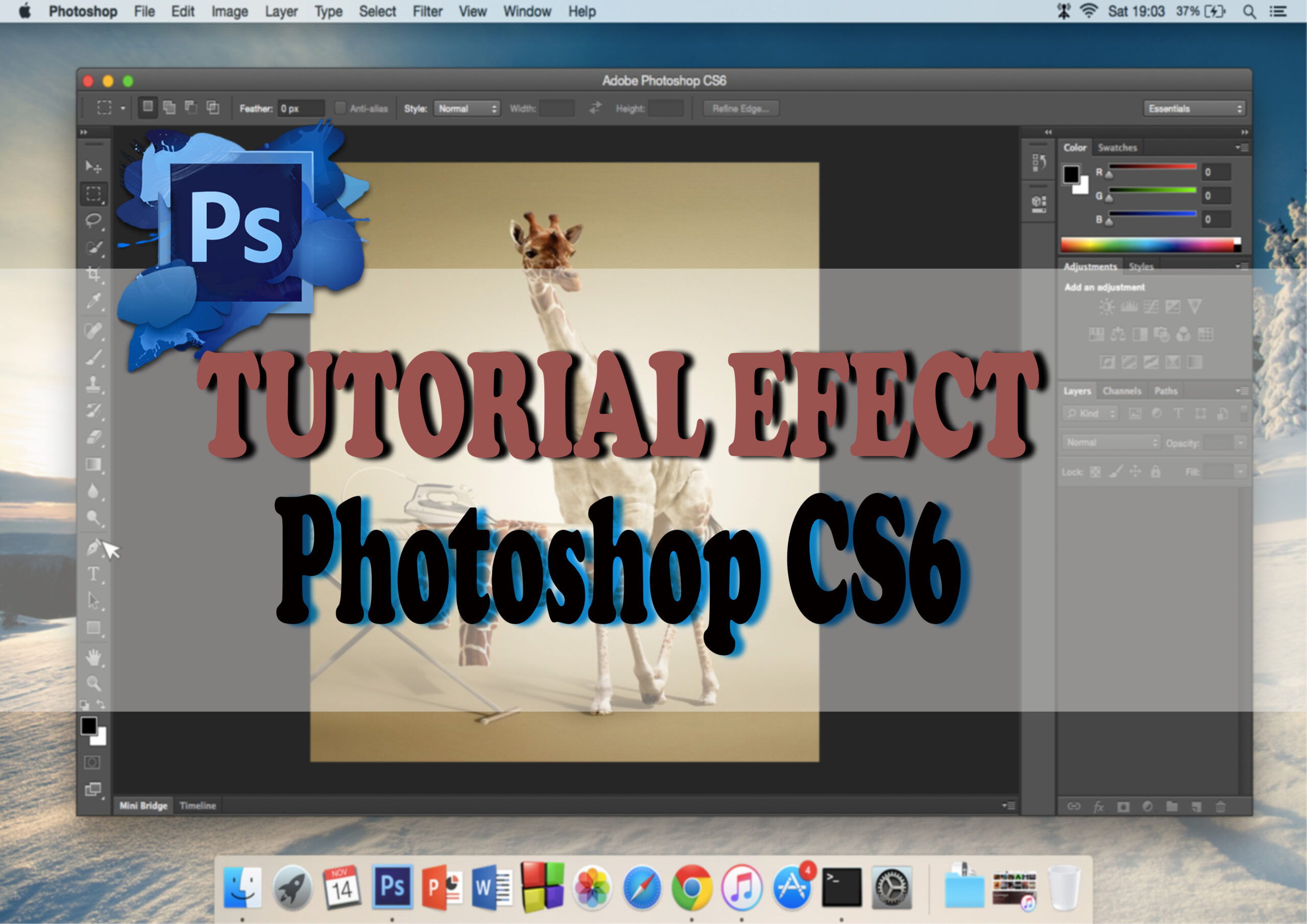
Task: Select the Rectangular Marquee tool
Action: pyautogui.click(x=93, y=193)
